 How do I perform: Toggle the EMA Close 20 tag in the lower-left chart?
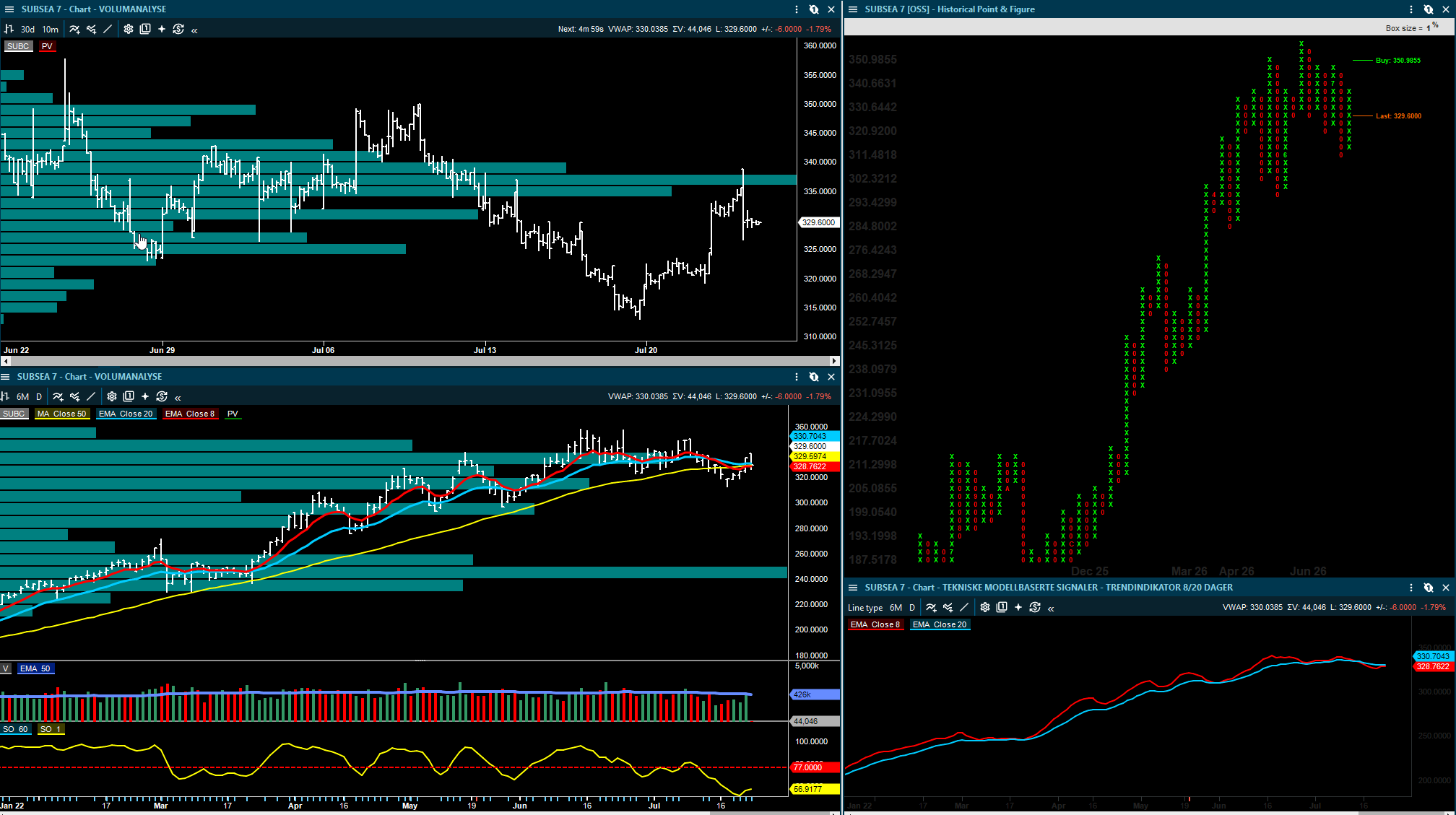[x=126, y=414]
